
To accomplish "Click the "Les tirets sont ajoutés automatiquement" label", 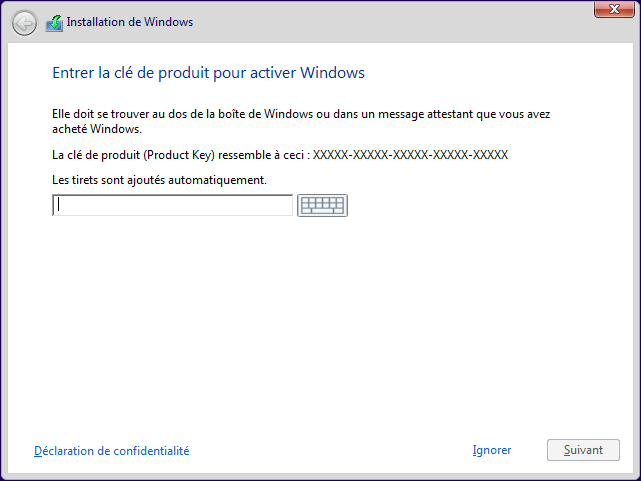I will tap(158, 180).
